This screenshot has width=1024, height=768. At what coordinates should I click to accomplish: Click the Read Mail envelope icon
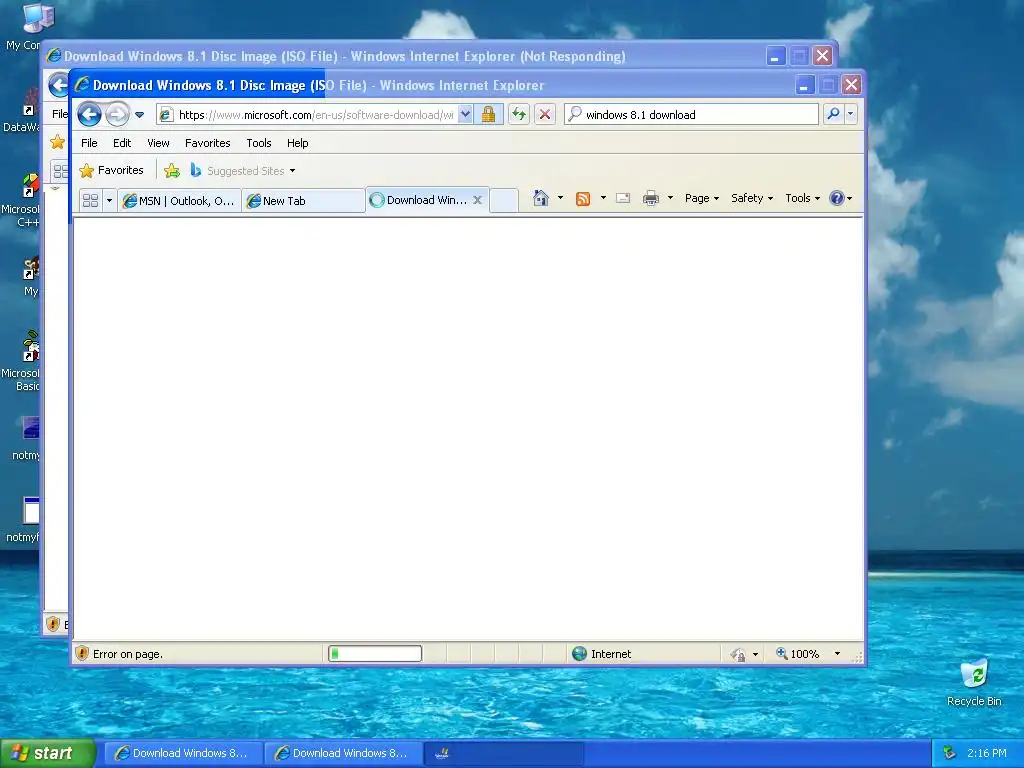pos(623,198)
